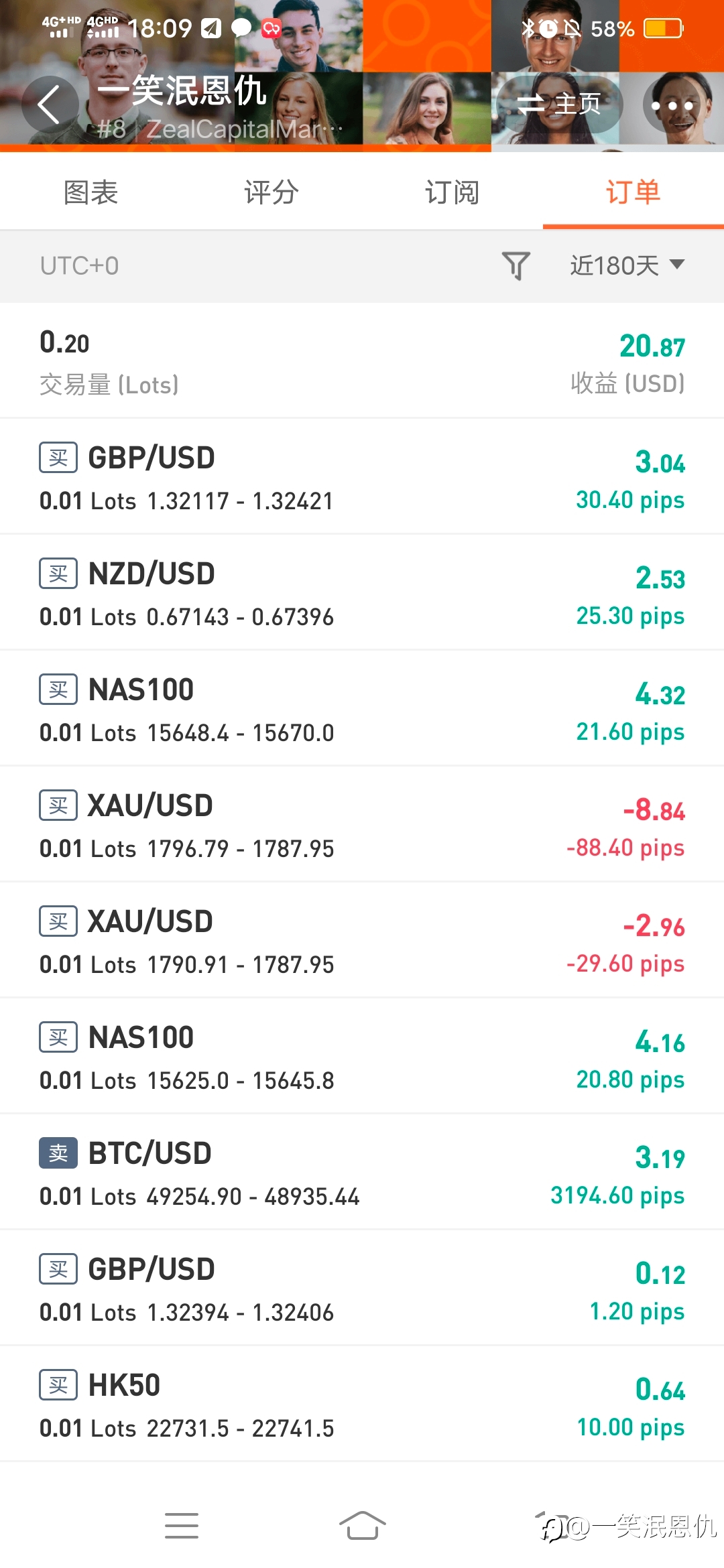Tap the sell badge on BTC/USD order
The width and height of the screenshot is (724, 1568).
pos(58,1153)
